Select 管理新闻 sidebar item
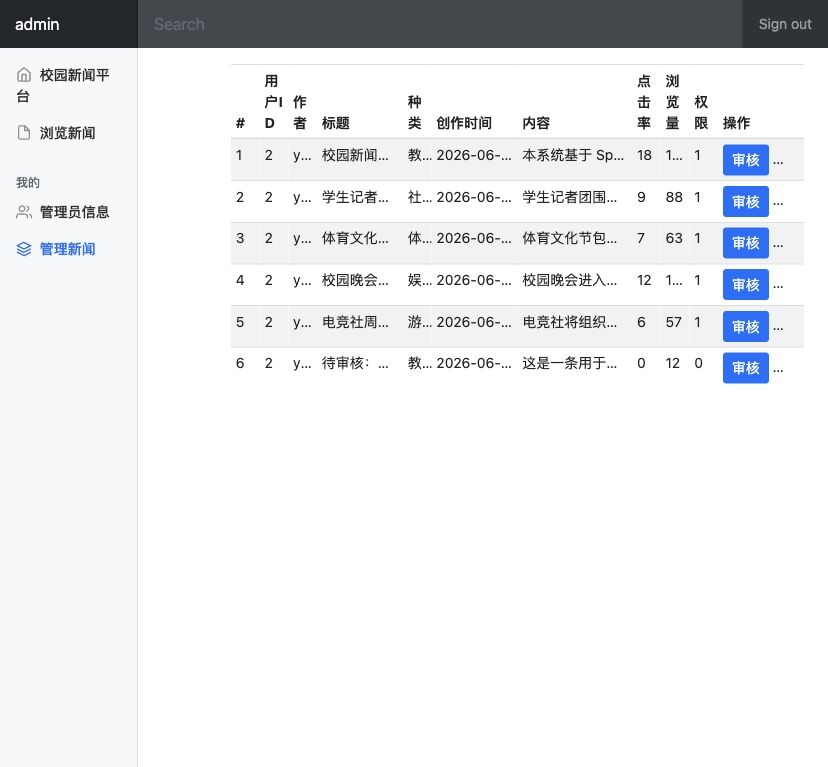Screen dimensions: 828x767 click(56, 249)
